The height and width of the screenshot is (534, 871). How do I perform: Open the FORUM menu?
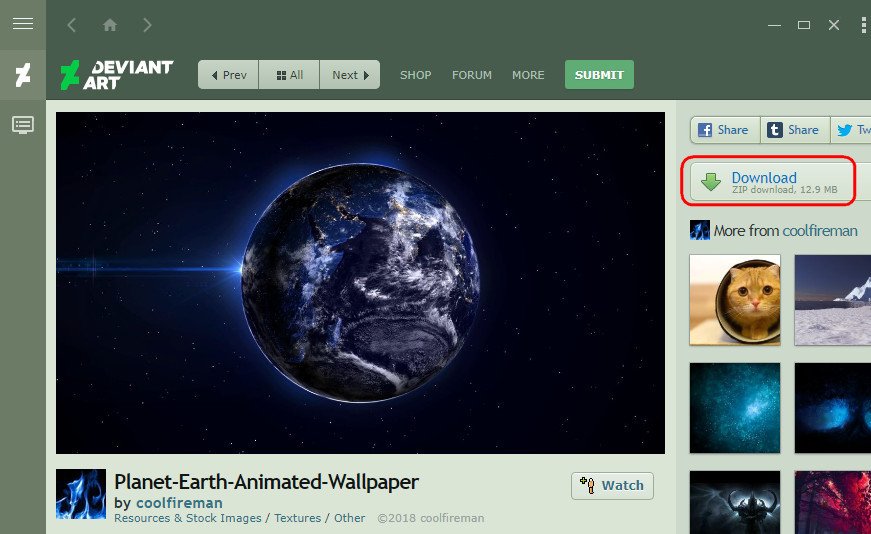click(472, 75)
